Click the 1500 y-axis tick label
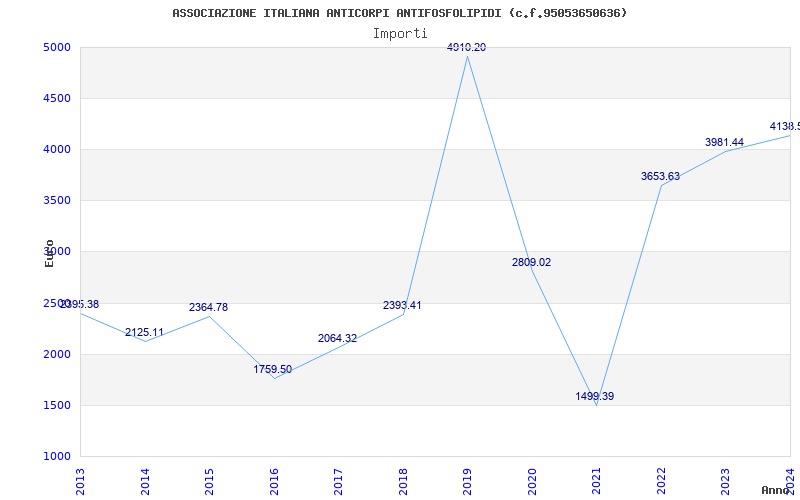This screenshot has height=500, width=800. [x=55, y=406]
